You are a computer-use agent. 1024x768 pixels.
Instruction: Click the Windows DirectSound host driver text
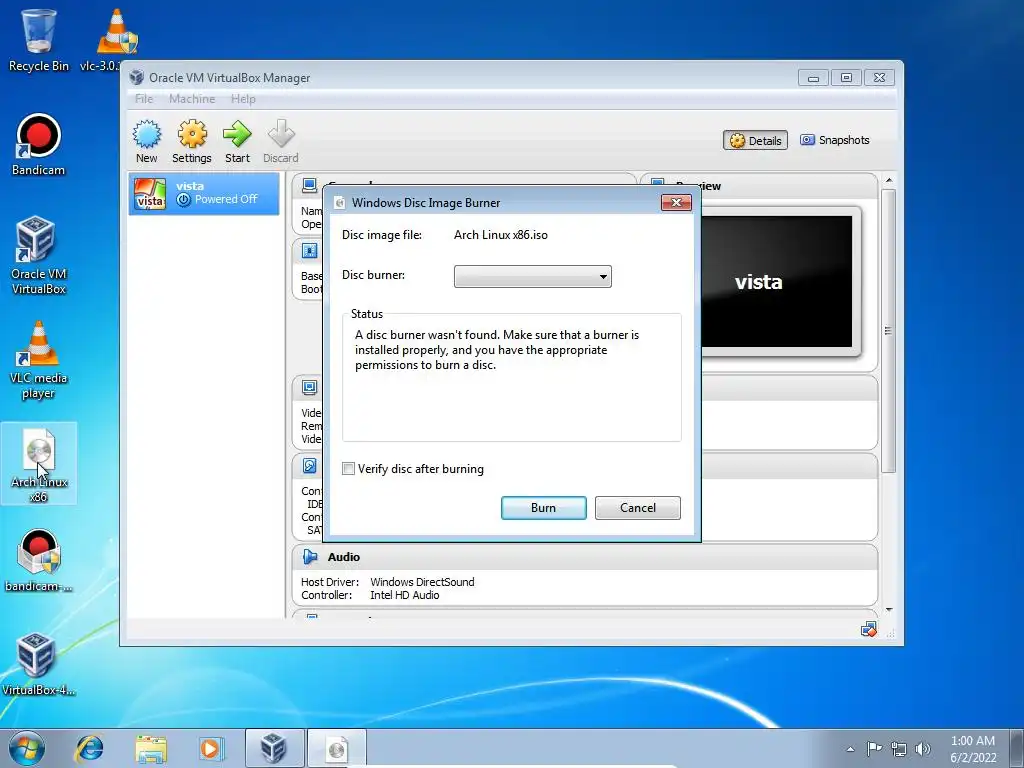[422, 582]
